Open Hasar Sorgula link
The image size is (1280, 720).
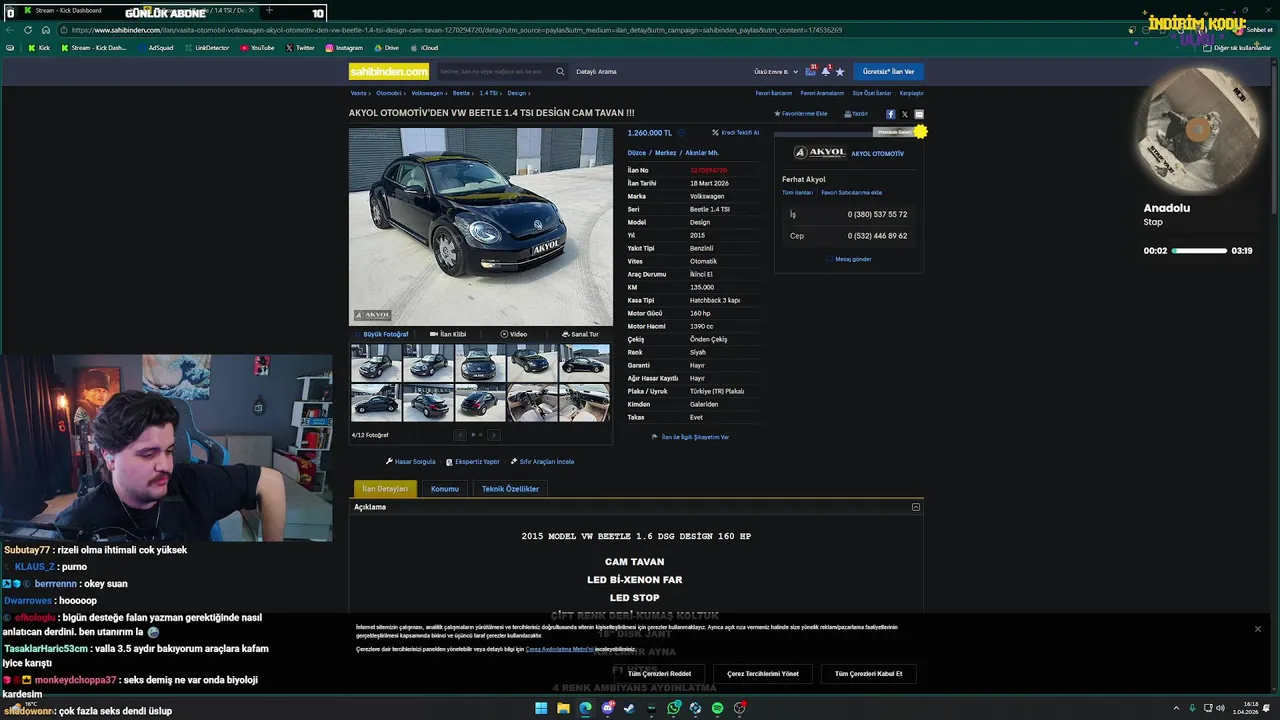click(411, 462)
